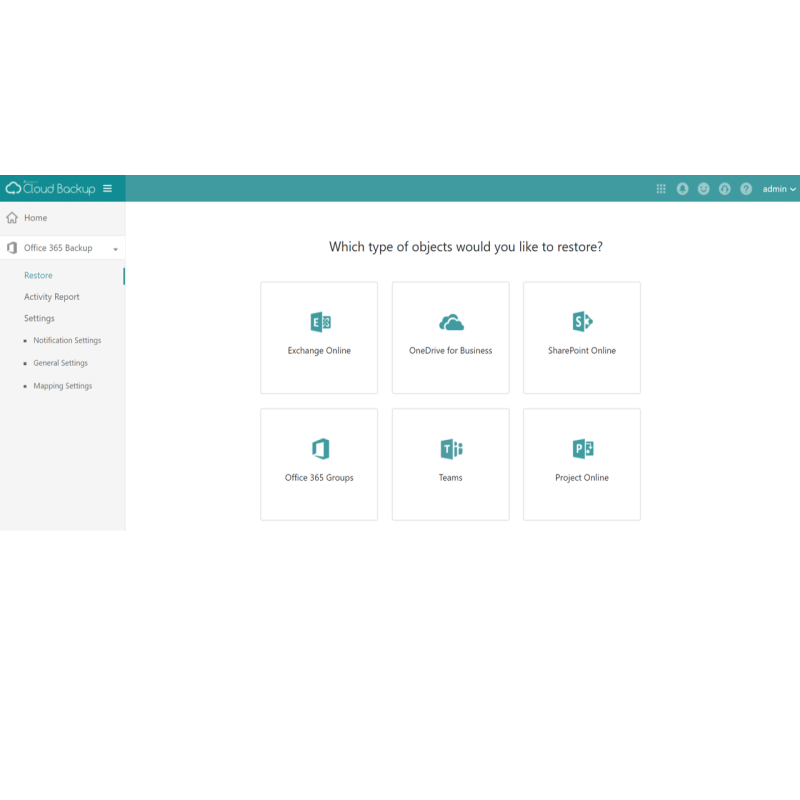Collapse the Office 365 Backup section arrow
The width and height of the screenshot is (800, 800).
115,249
